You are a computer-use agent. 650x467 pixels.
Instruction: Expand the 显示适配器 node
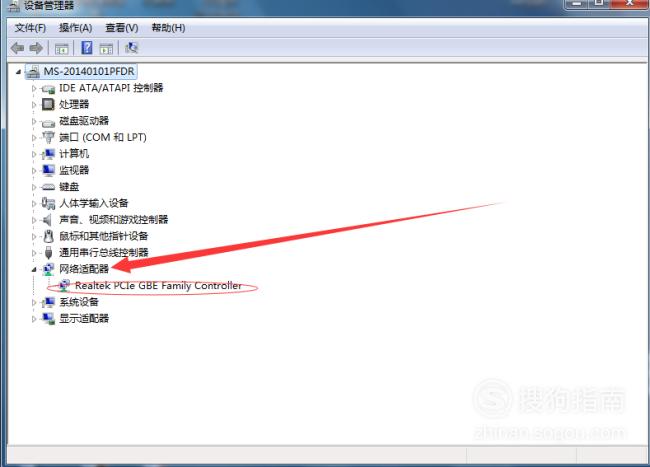tap(34, 319)
